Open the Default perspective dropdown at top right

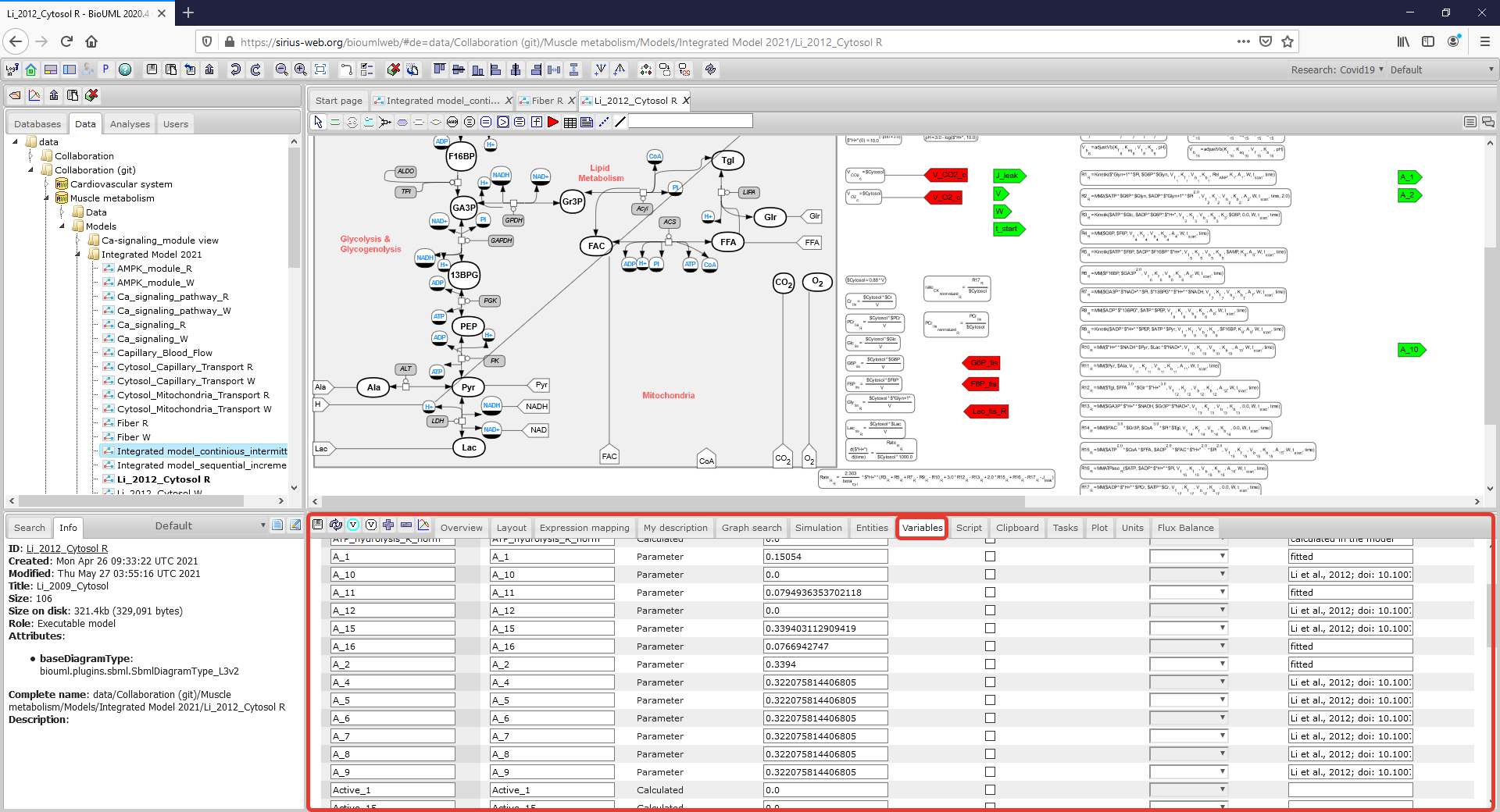[x=1441, y=69]
